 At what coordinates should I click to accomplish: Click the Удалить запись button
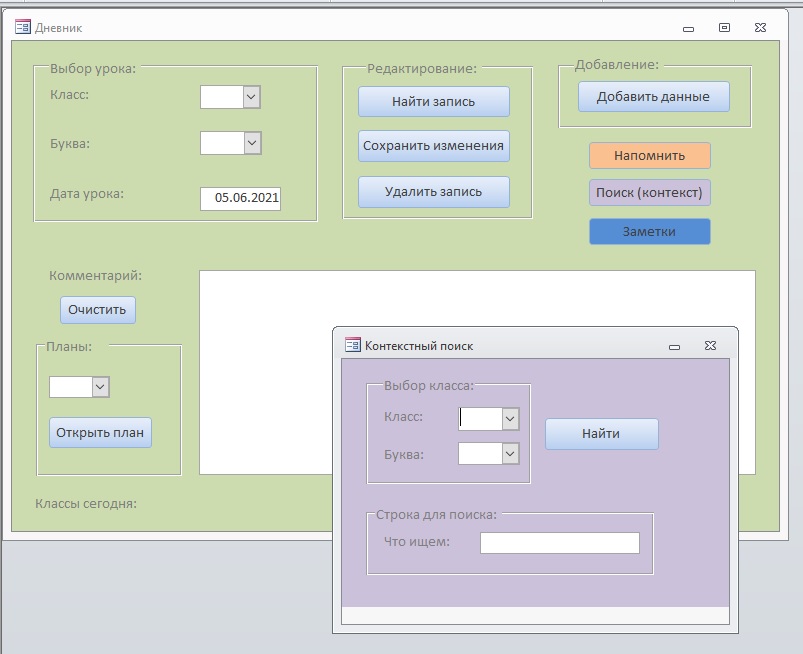434,192
